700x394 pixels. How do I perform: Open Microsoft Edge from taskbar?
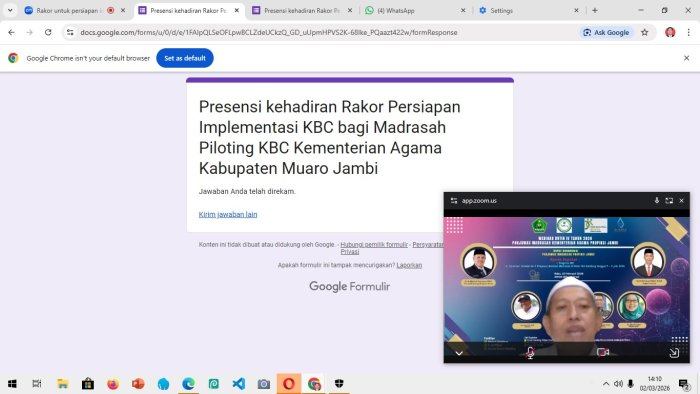188,384
